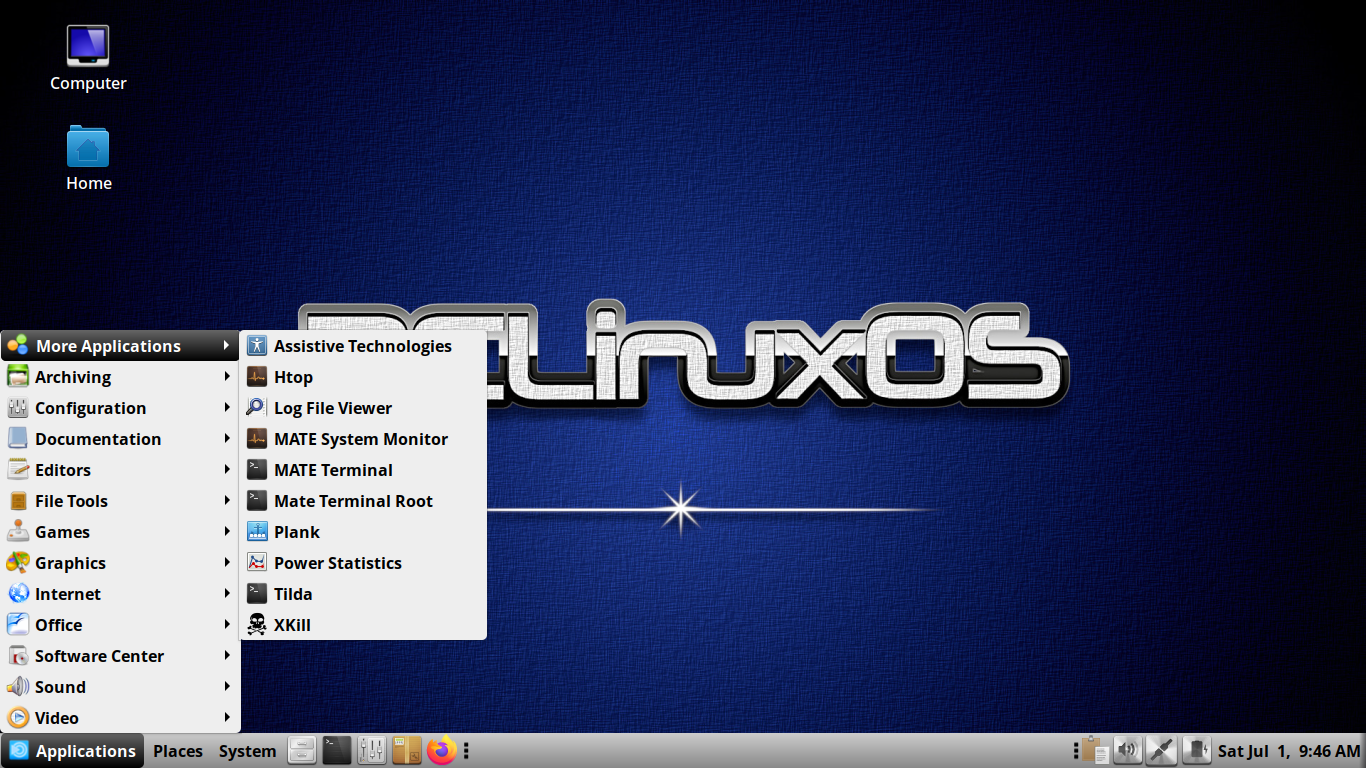This screenshot has width=1366, height=768.
Task: Launch Htop from More Applications
Action: pyautogui.click(x=363, y=377)
